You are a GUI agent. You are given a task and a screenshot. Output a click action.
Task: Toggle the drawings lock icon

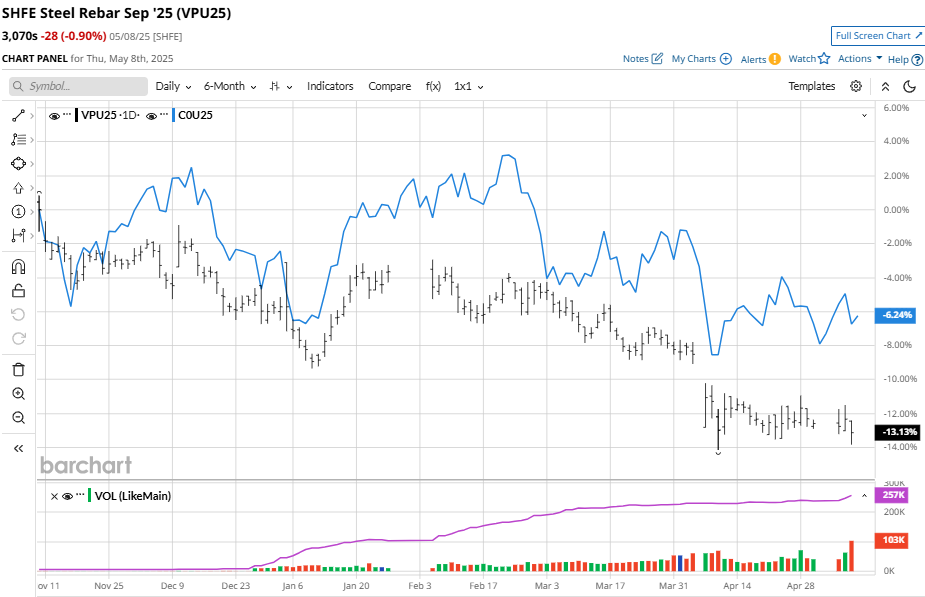click(x=18, y=290)
